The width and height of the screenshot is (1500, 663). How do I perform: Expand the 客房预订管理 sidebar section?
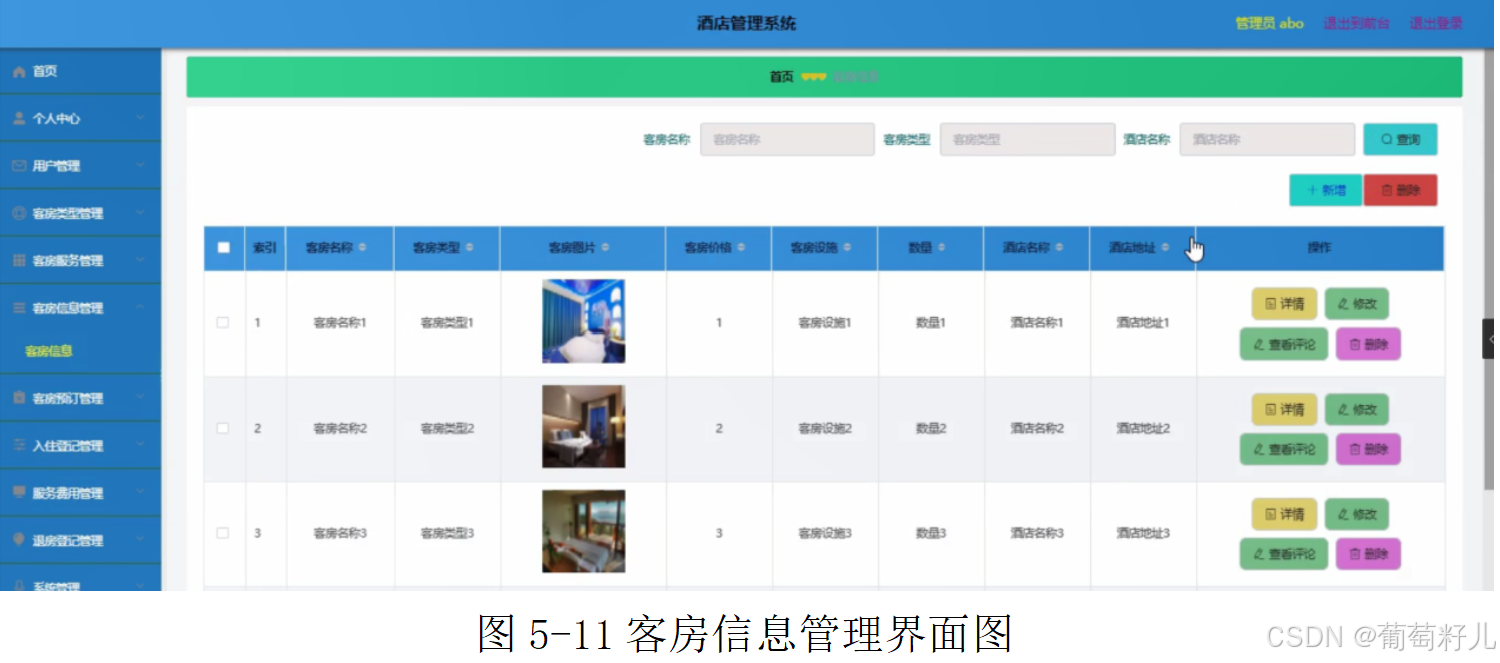pos(80,398)
